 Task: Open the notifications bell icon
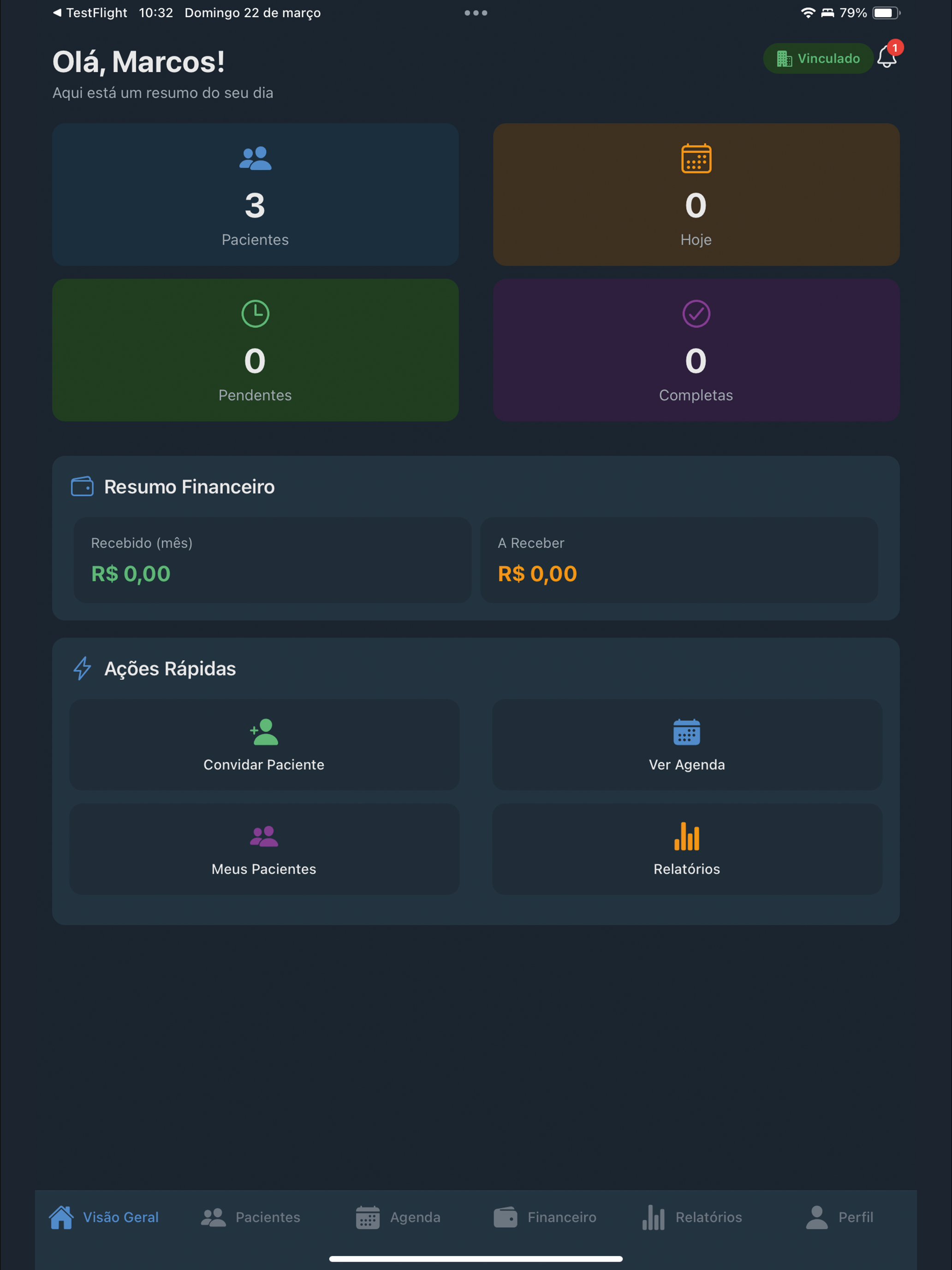pyautogui.click(x=887, y=58)
